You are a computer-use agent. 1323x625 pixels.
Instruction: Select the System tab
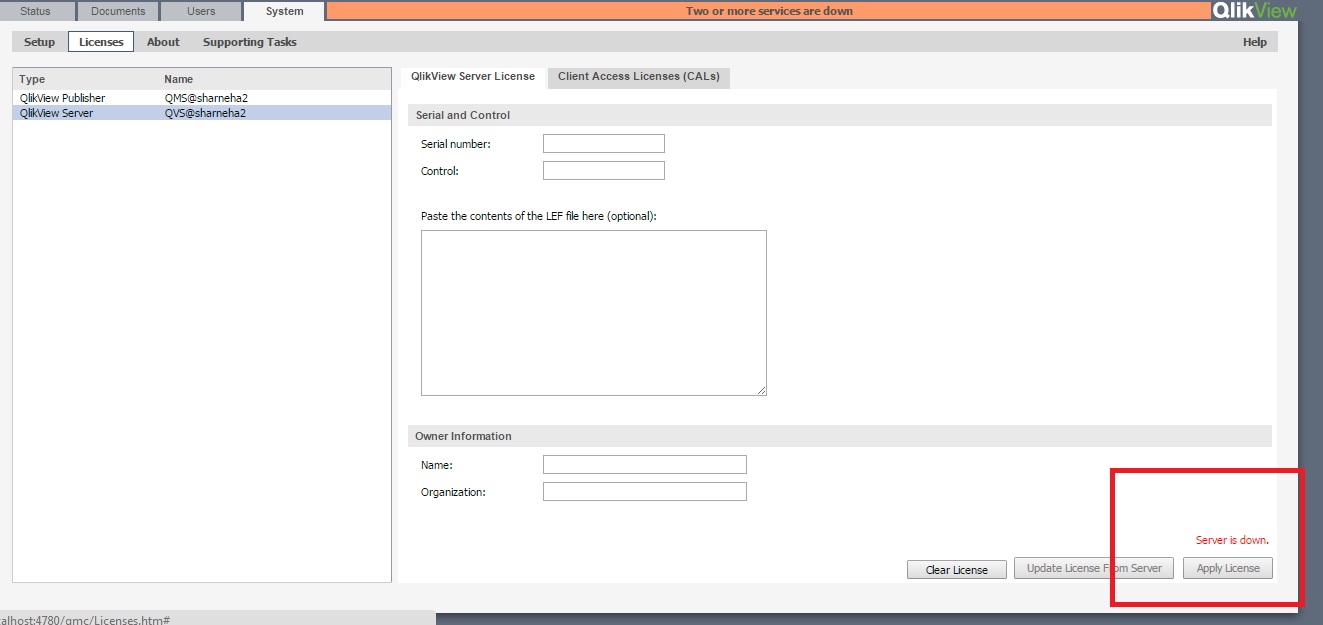tap(285, 11)
